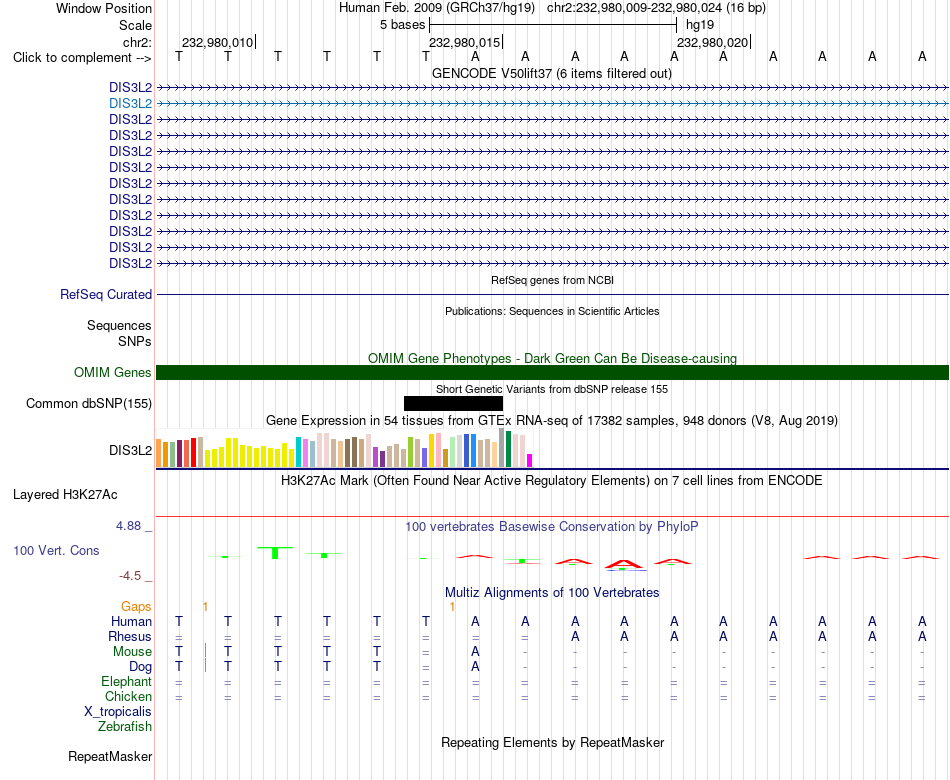Image resolution: width=950 pixels, height=780 pixels.
Task: Click the -4.5 lower PhyloP scale value
Action: click(130, 576)
